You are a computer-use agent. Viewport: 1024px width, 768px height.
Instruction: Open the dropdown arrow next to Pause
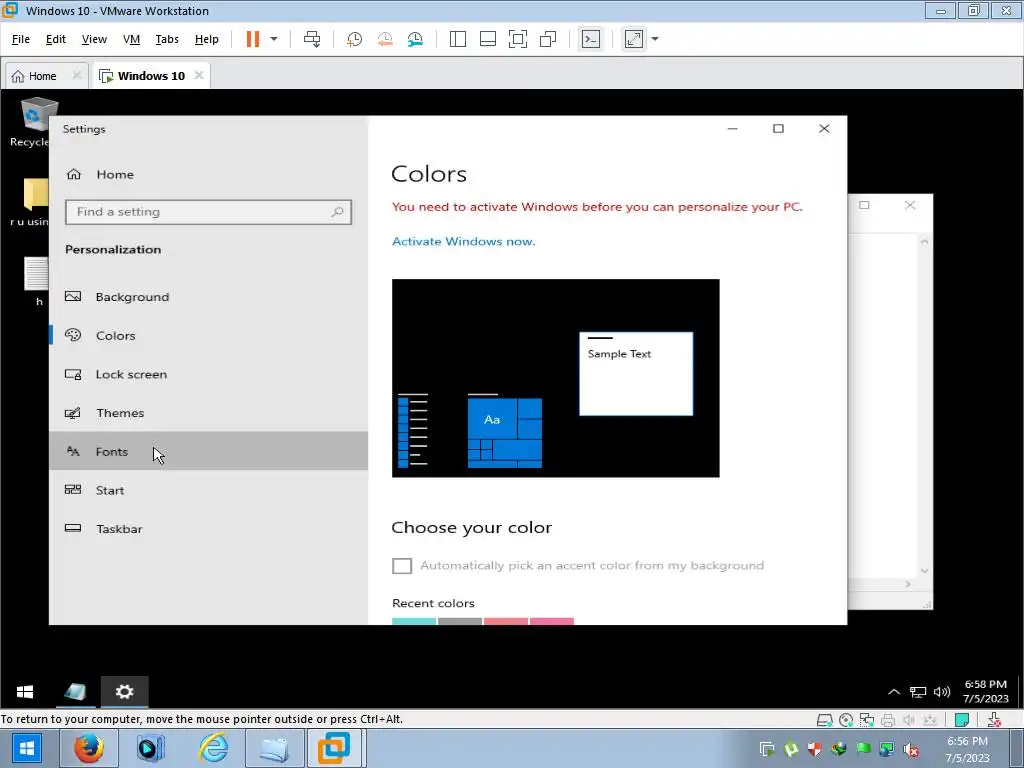pyautogui.click(x=274, y=39)
